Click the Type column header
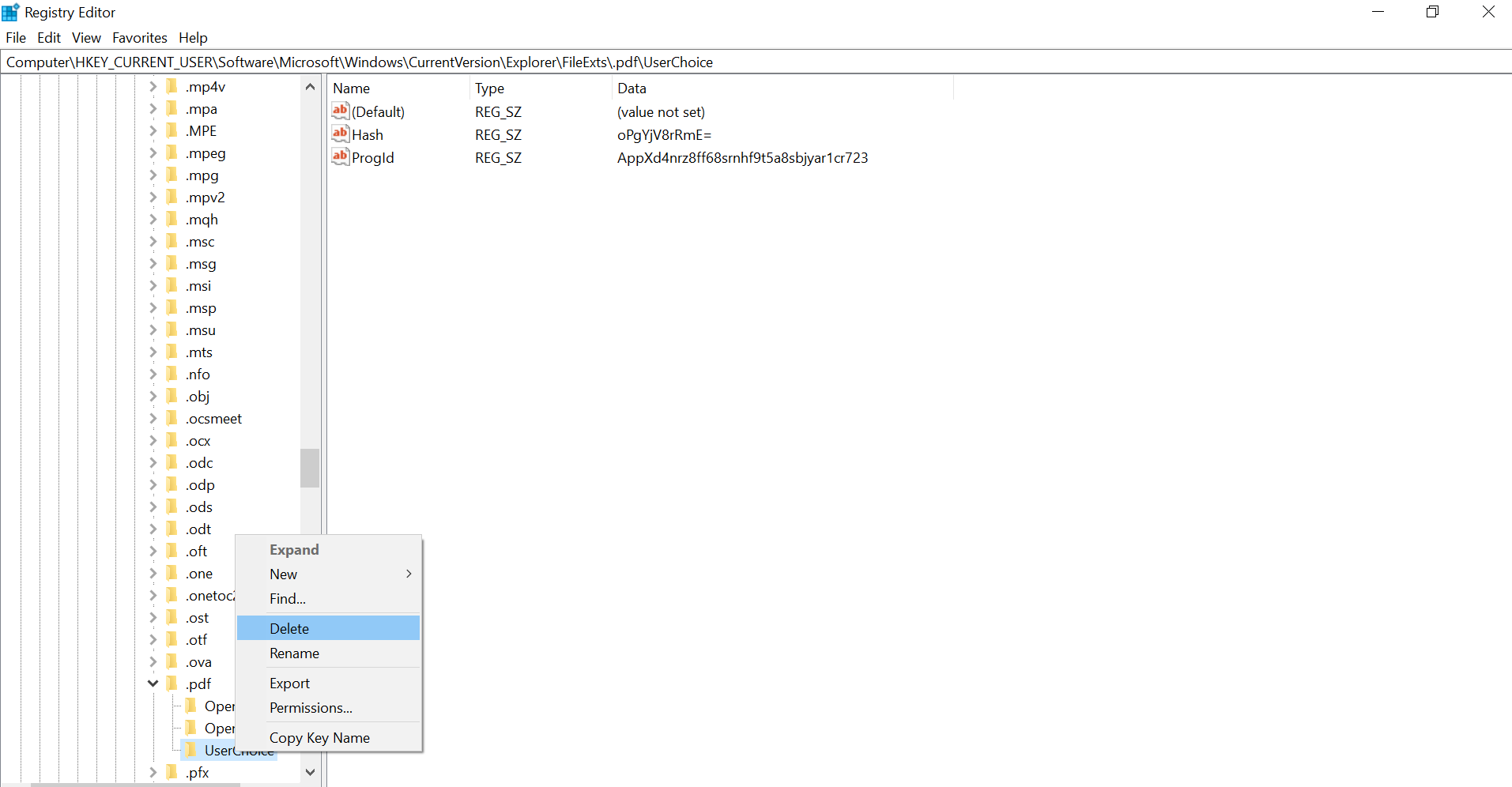Image resolution: width=1512 pixels, height=787 pixels. coord(489,88)
